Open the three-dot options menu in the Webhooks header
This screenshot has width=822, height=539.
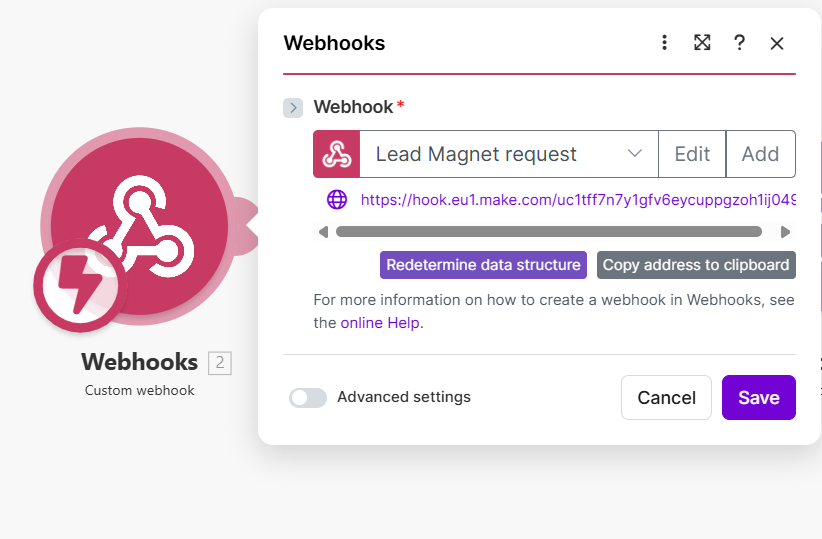(x=664, y=43)
